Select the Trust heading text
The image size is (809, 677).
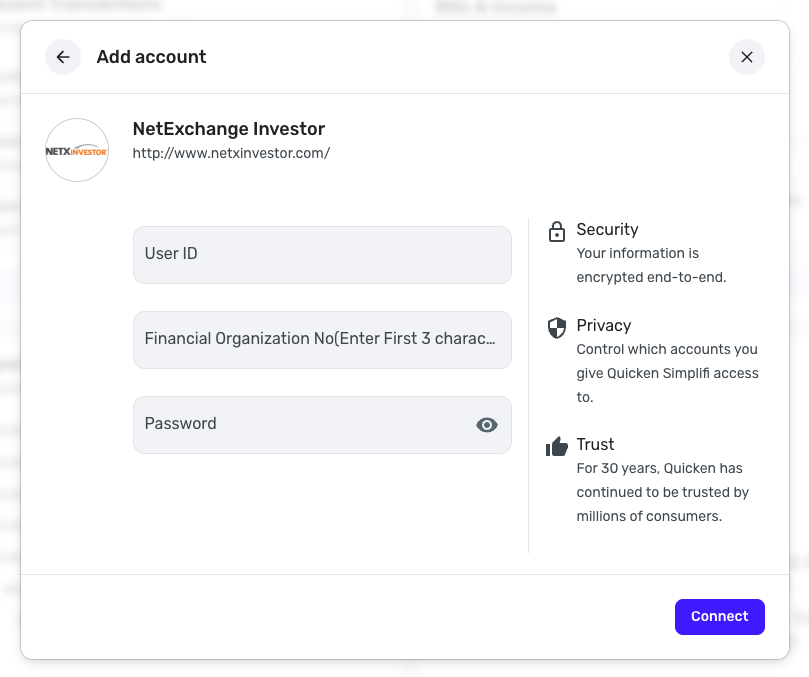point(595,444)
